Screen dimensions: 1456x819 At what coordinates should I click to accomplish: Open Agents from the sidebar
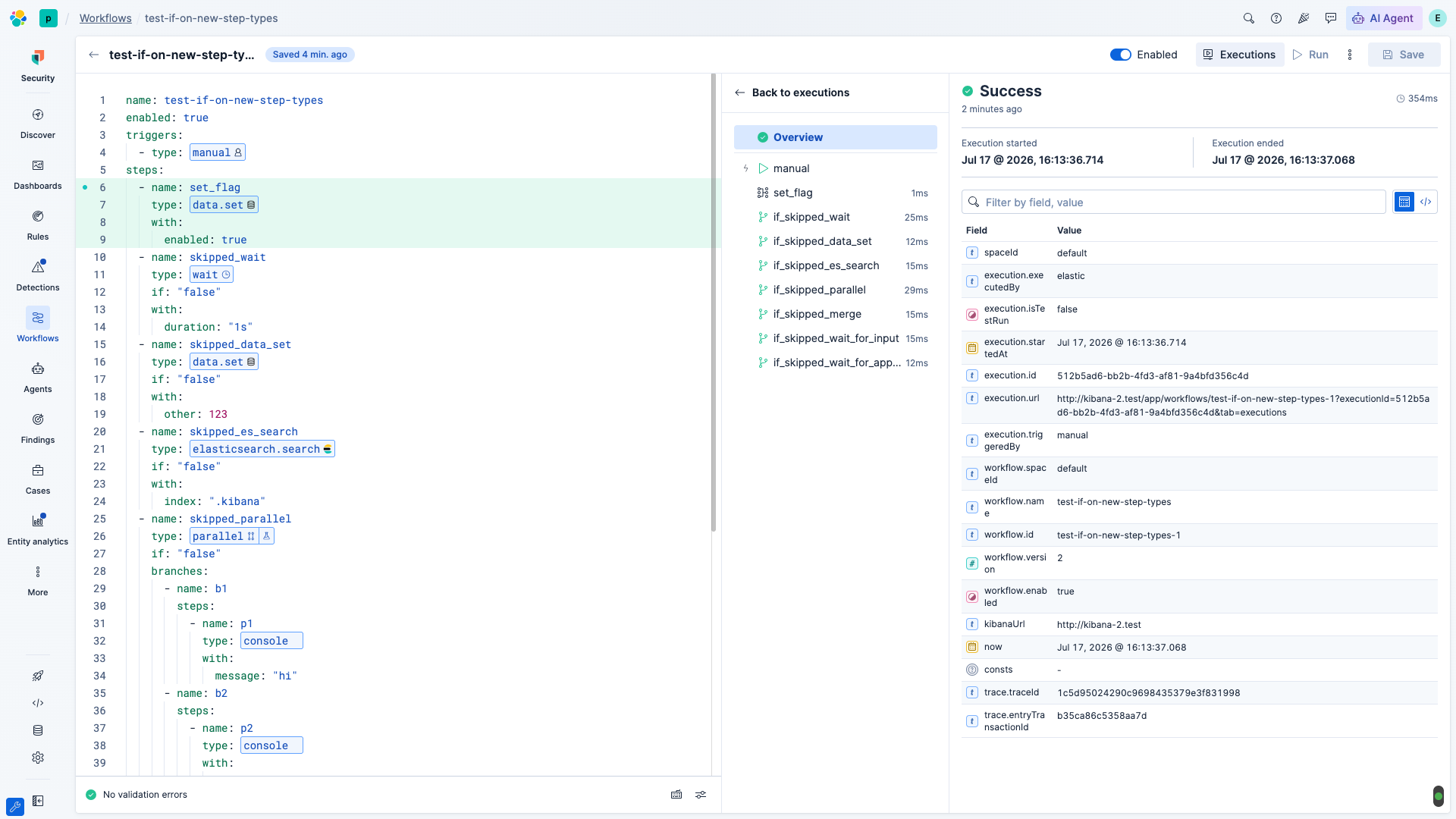[38, 377]
